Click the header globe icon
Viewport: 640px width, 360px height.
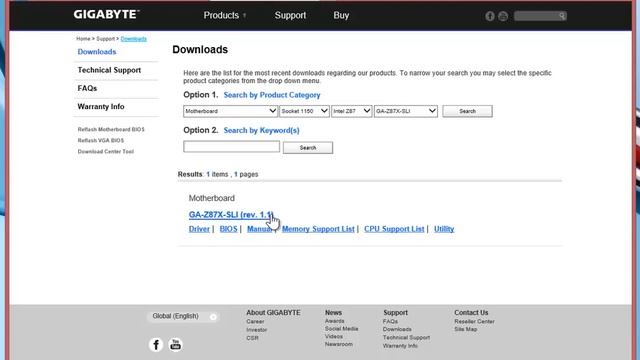click(x=503, y=16)
